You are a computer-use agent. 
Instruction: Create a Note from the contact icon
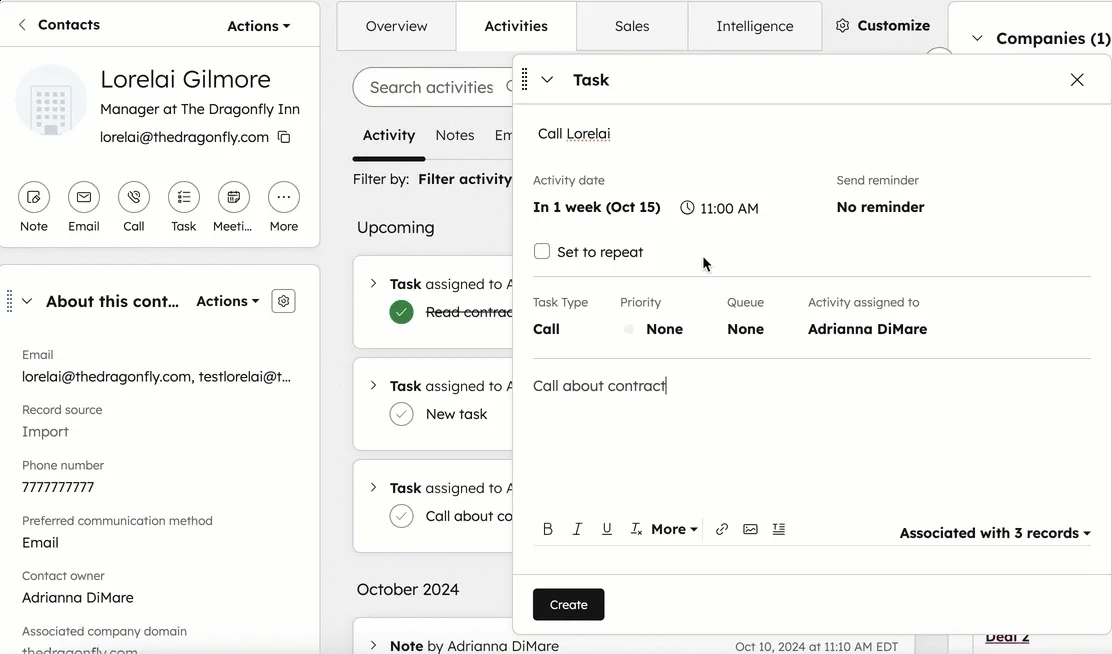tap(33, 197)
